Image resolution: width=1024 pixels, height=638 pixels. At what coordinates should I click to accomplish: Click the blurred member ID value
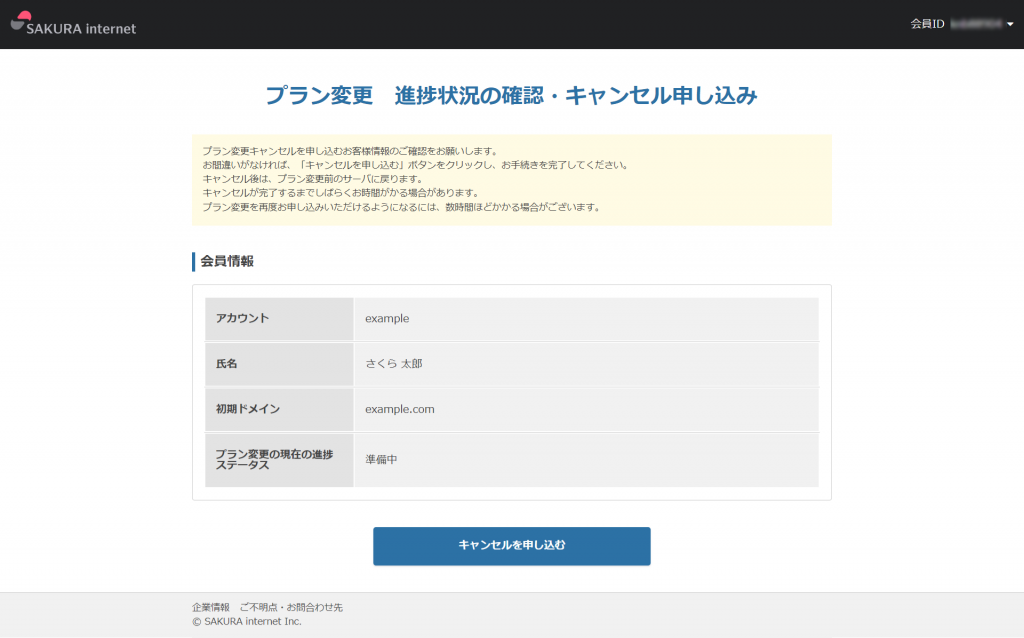click(x=976, y=24)
